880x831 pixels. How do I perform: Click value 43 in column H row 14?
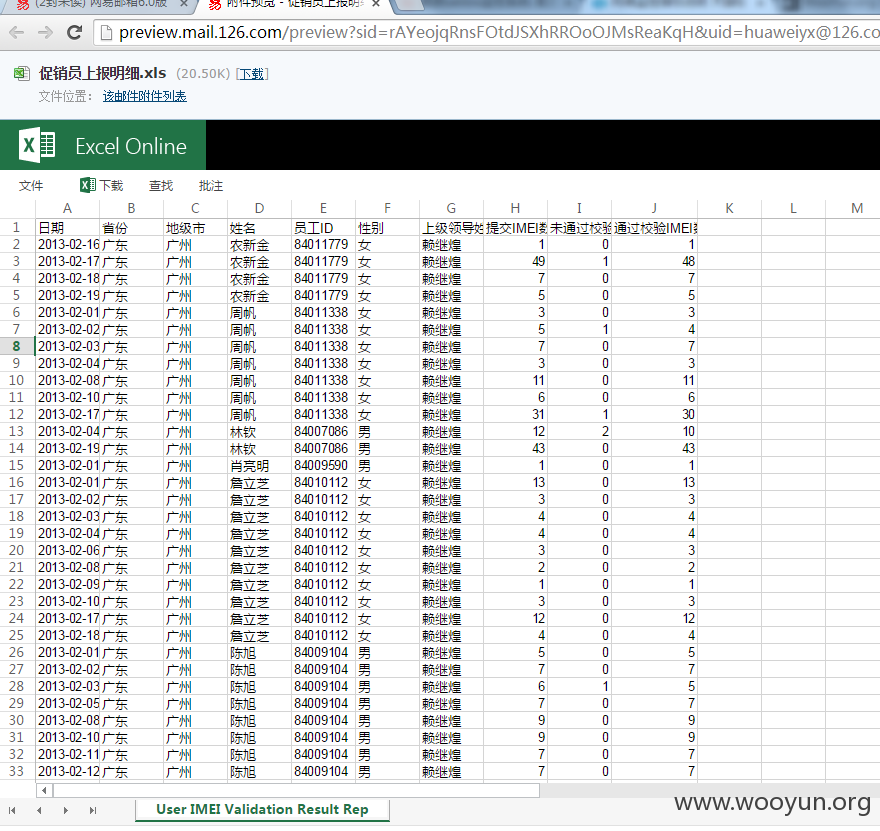(x=515, y=449)
